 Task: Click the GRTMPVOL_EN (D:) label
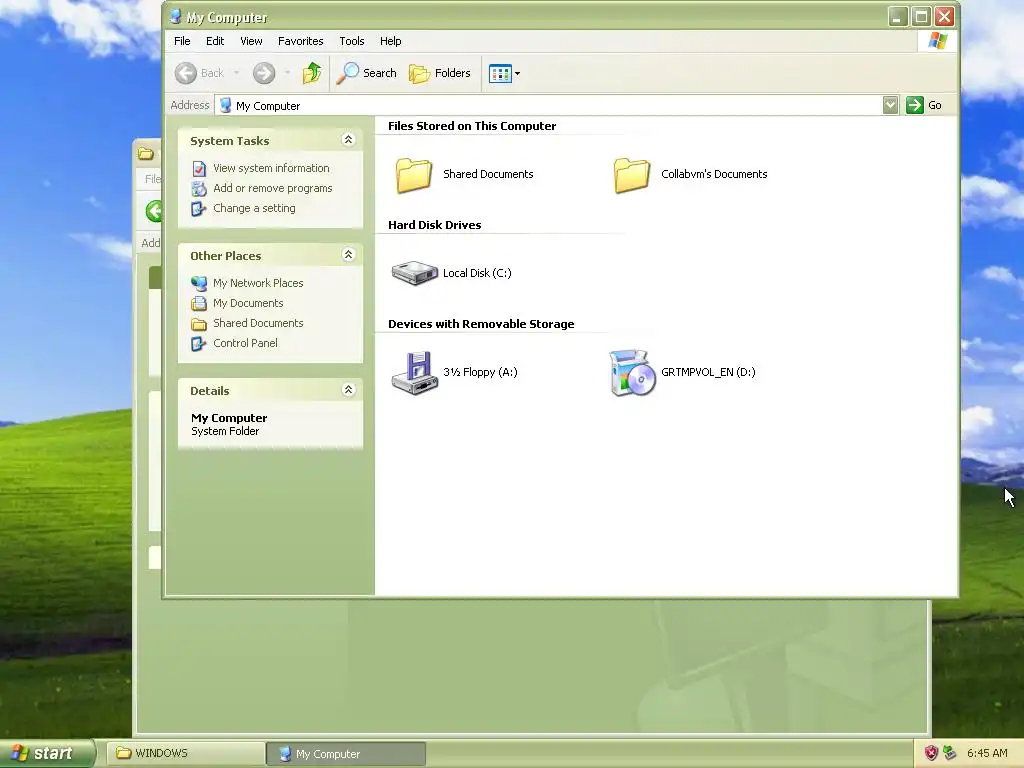point(708,372)
